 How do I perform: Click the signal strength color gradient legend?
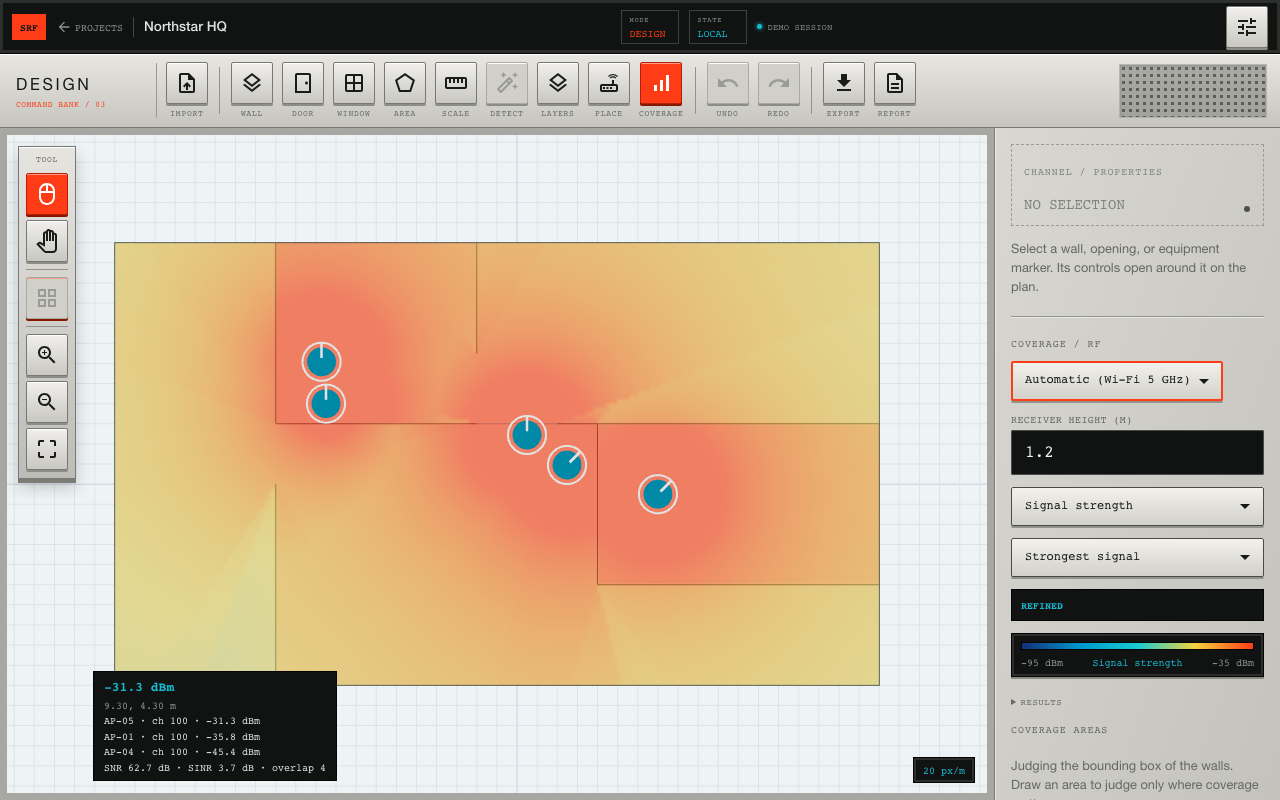(1137, 646)
